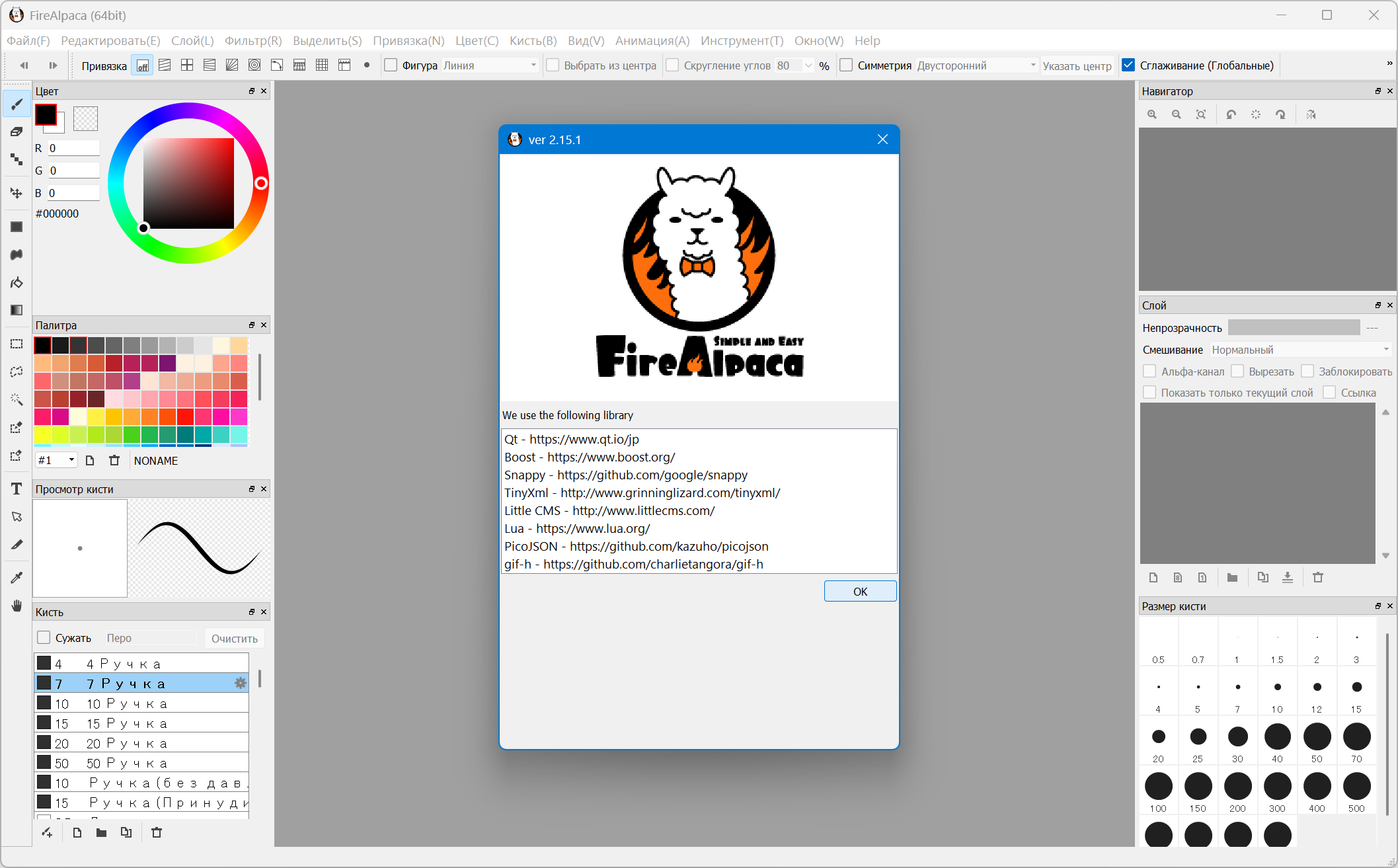Screen dimensions: 1398x868
Task: Open the Анимация(A) menu
Action: pyautogui.click(x=652, y=40)
